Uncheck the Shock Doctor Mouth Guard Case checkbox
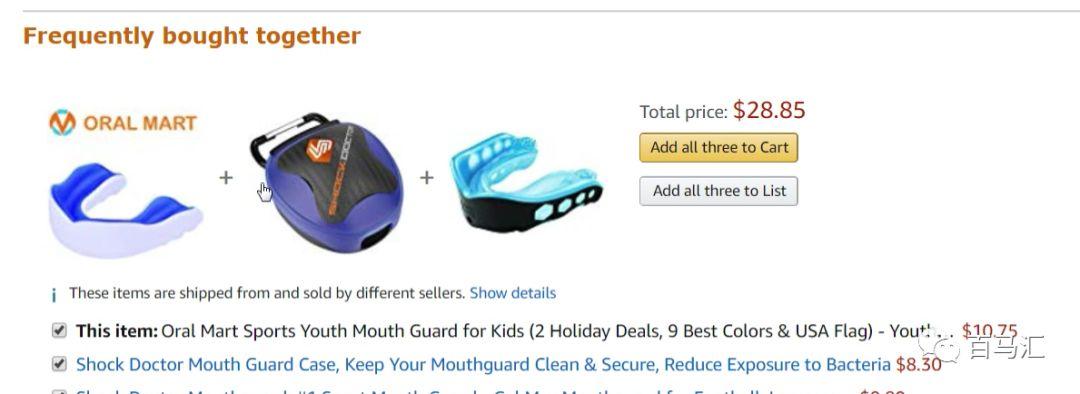Image resolution: width=1080 pixels, height=394 pixels. (x=59, y=364)
